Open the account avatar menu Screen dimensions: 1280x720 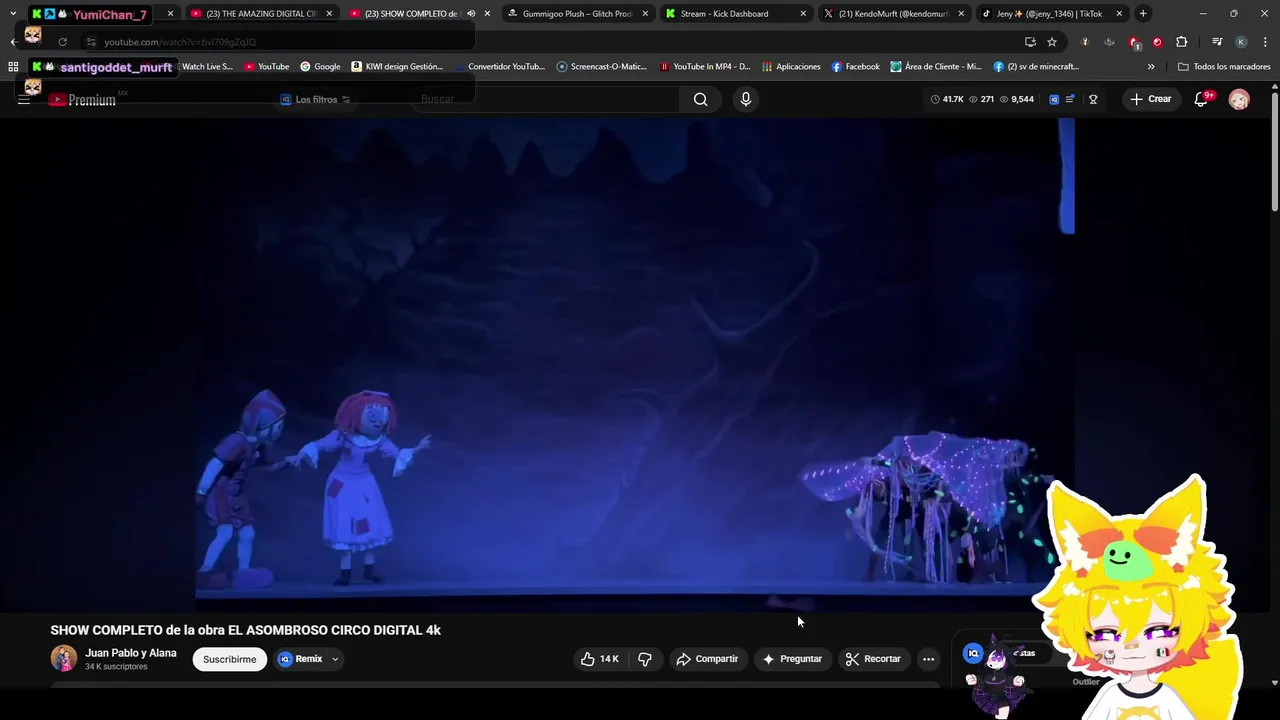1239,99
